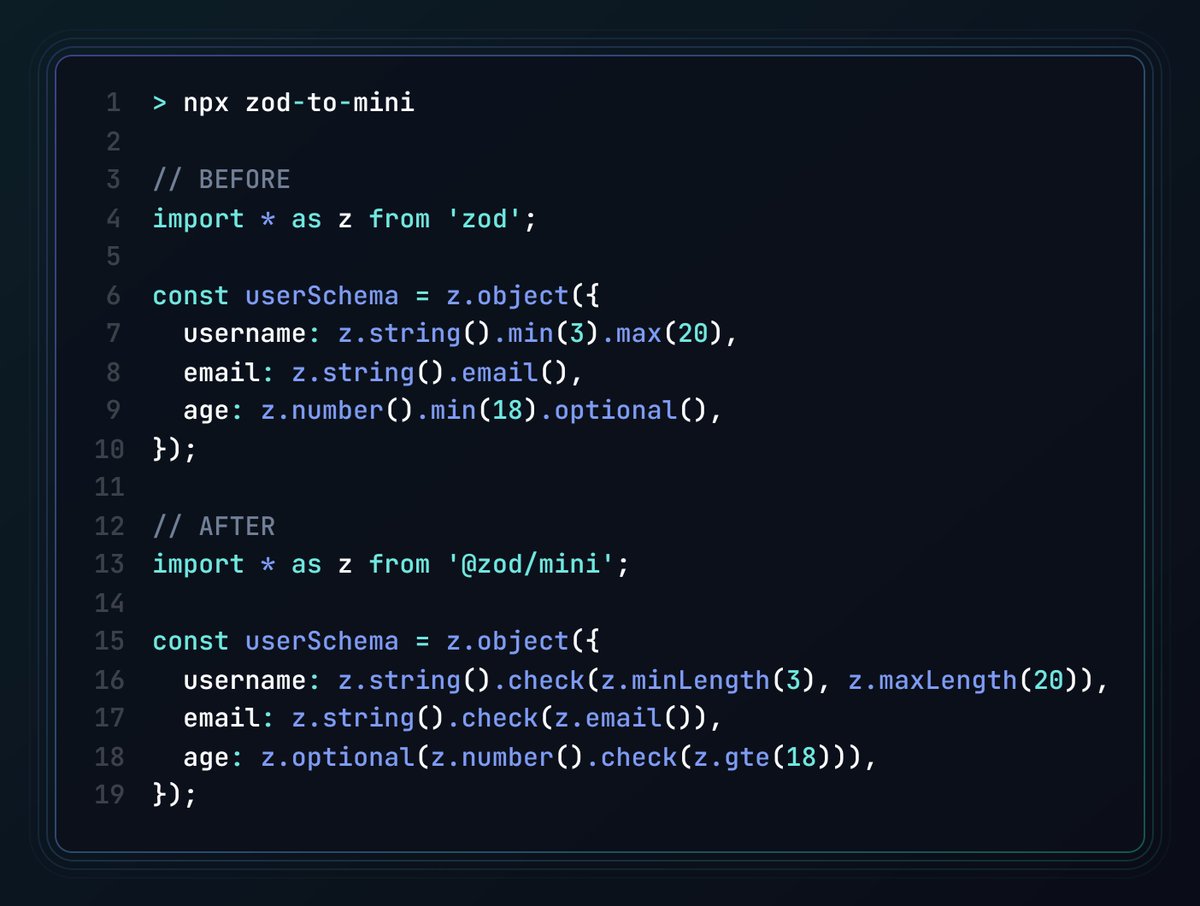
Task: Click the 'z.string().min(3).max(20)' username line
Action: 459,334
